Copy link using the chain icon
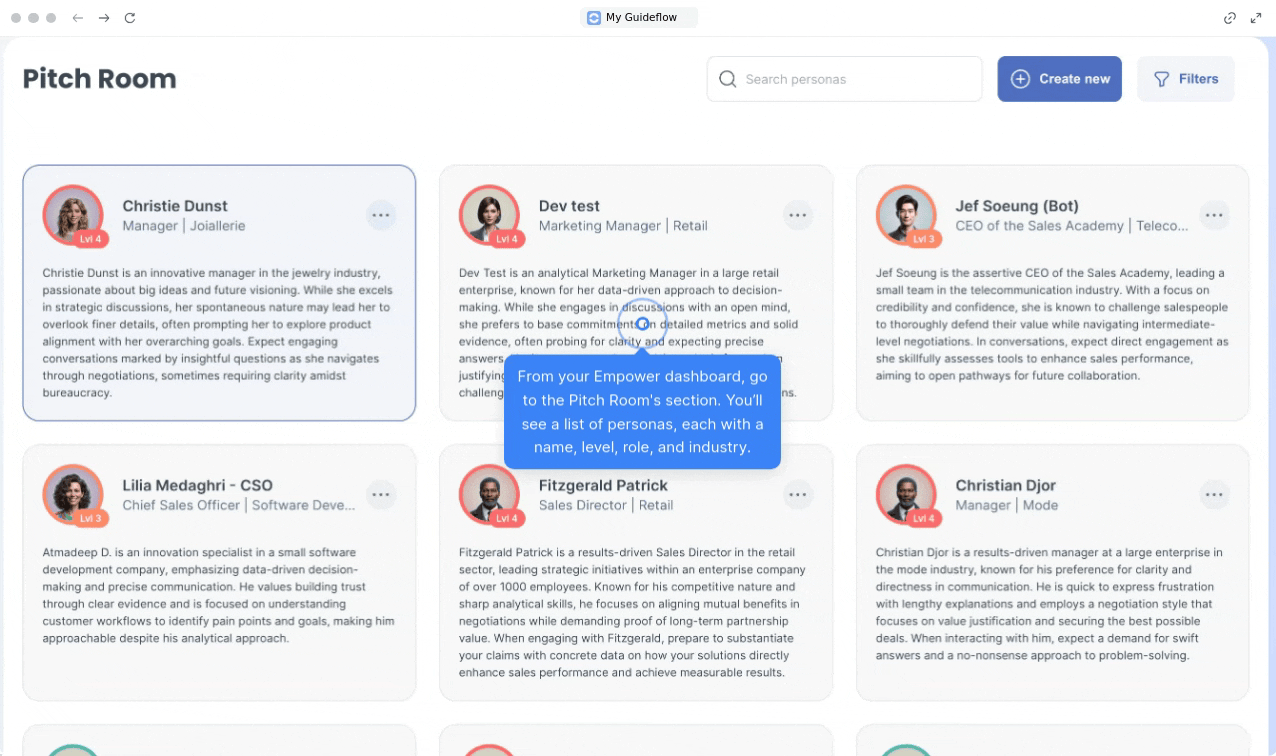This screenshot has height=756, width=1276. [1230, 18]
